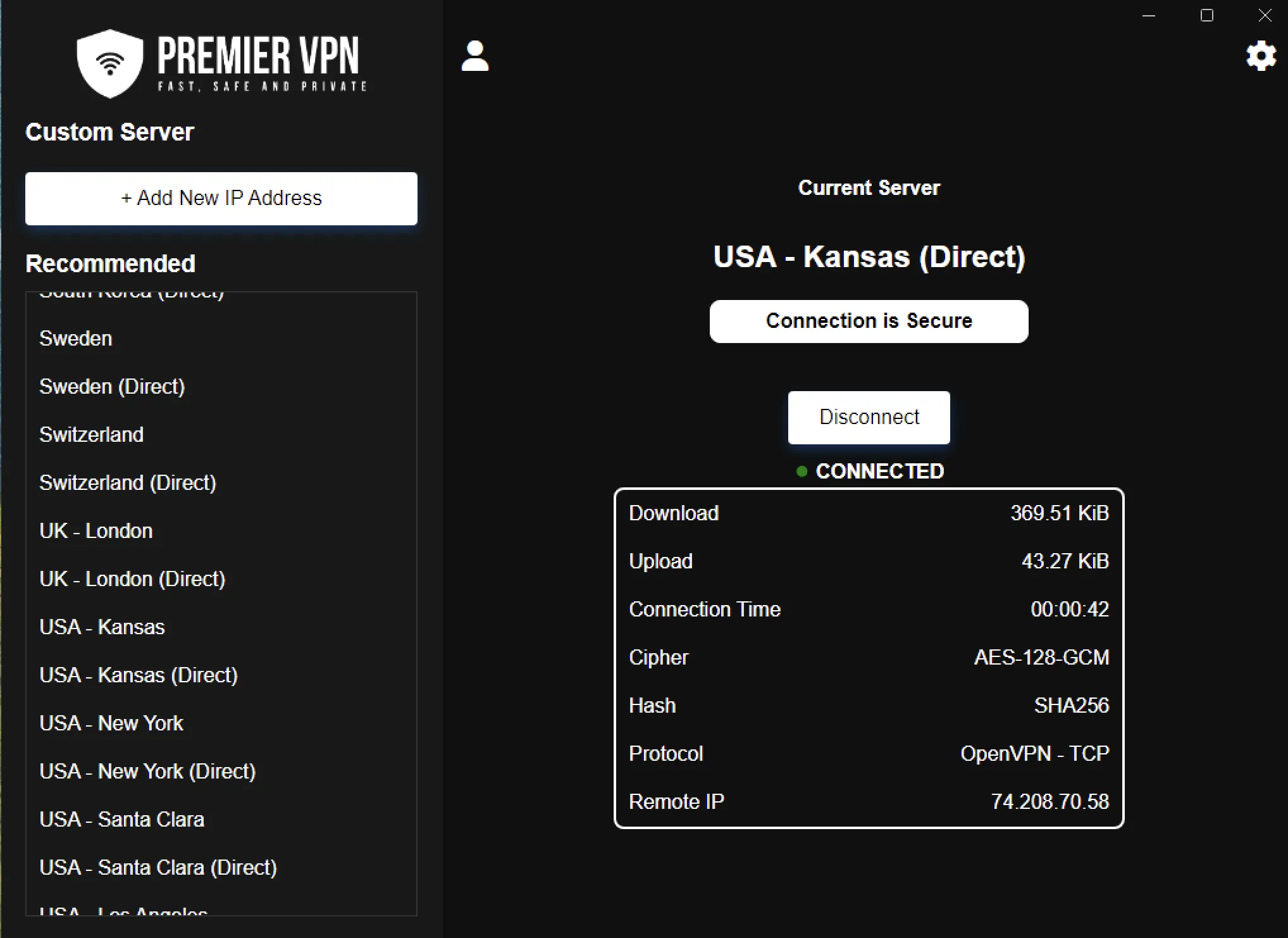1288x938 pixels.
Task: Pick UK - London (Direct) server
Action: [x=132, y=579]
